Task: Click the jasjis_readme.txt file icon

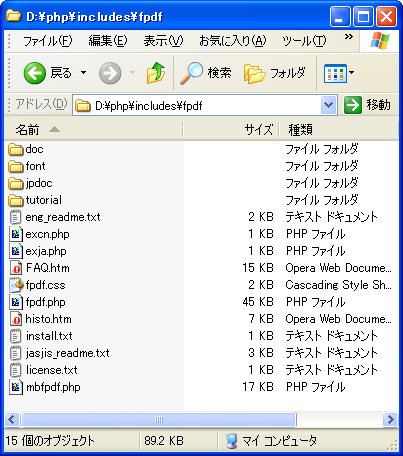Action: (x=16, y=353)
